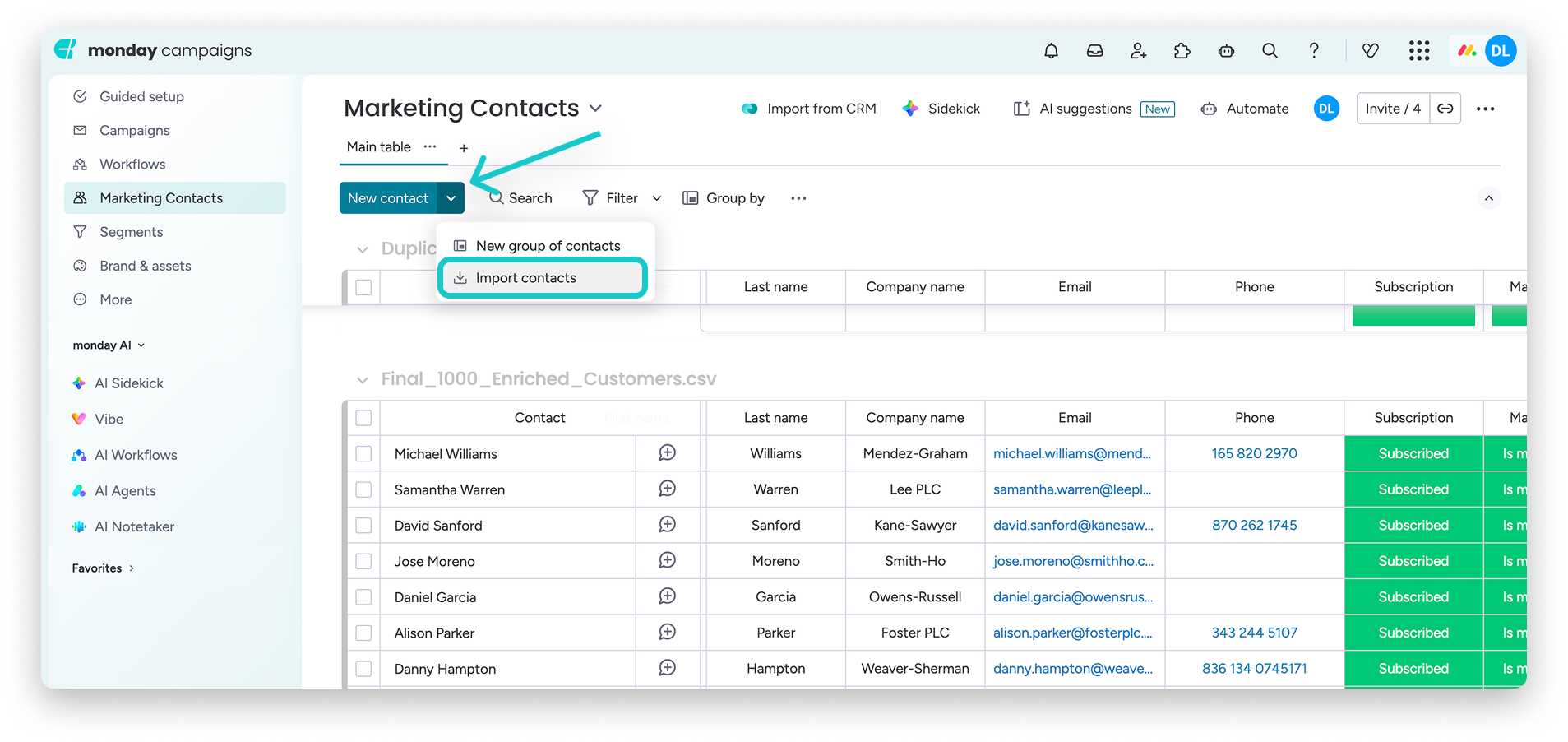Open the help question mark

[x=1314, y=51]
